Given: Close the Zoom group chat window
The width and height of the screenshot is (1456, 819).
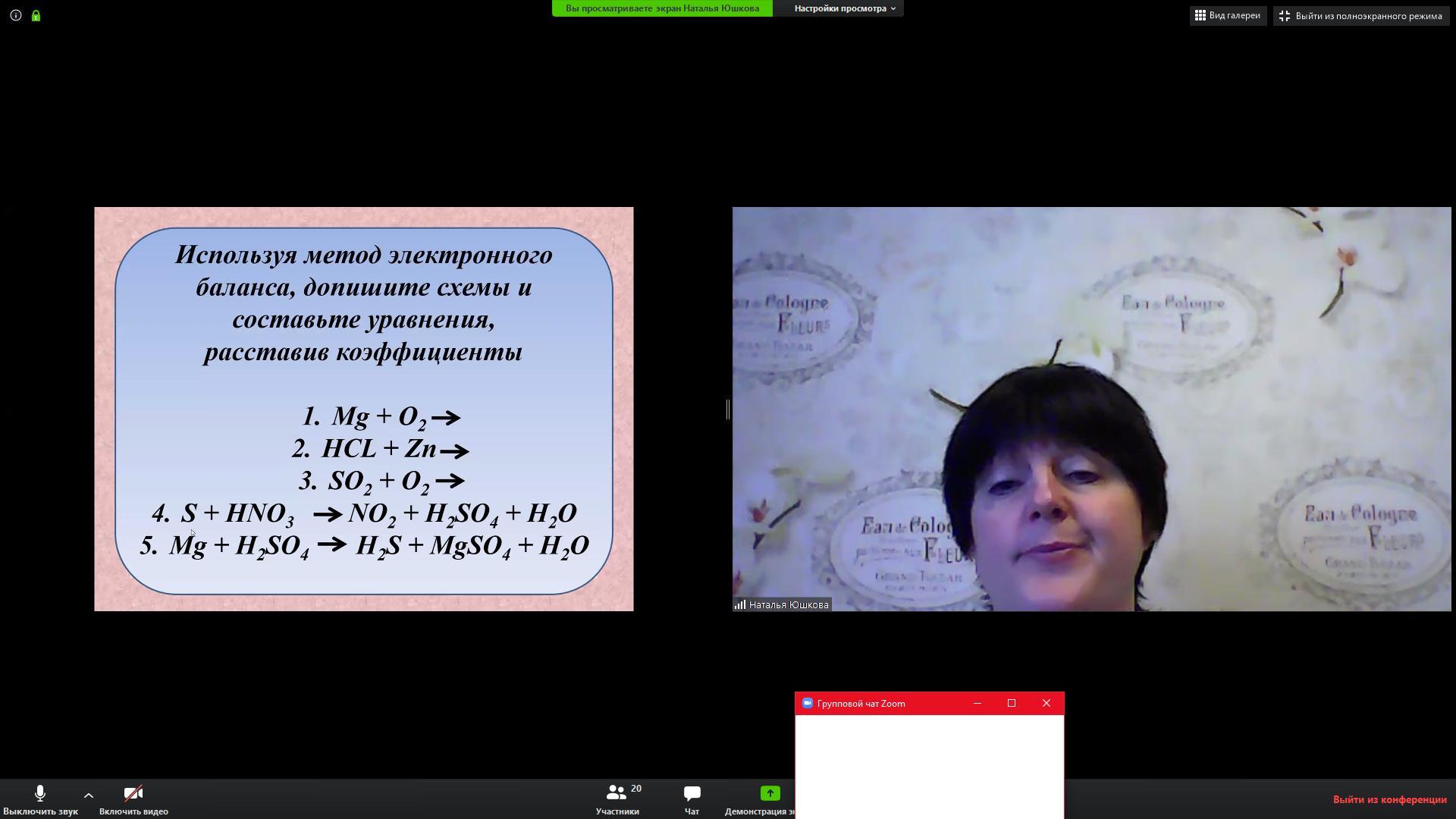Looking at the screenshot, I should 1046,704.
